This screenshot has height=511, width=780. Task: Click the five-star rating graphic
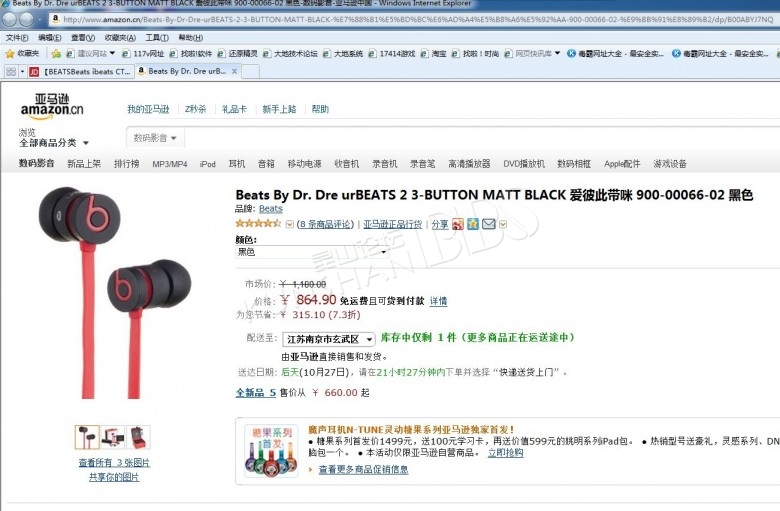point(258,223)
